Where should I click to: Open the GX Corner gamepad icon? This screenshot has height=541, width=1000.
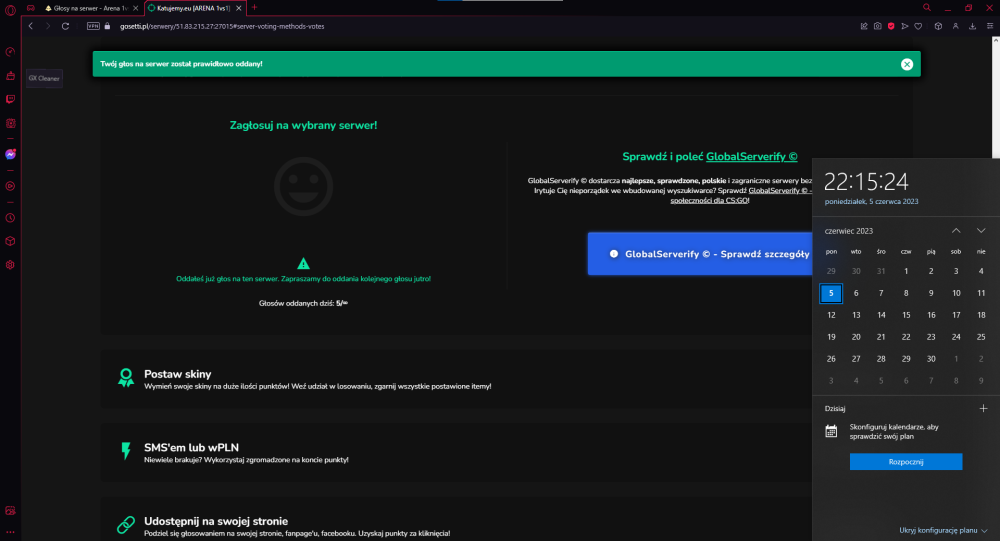(31, 8)
